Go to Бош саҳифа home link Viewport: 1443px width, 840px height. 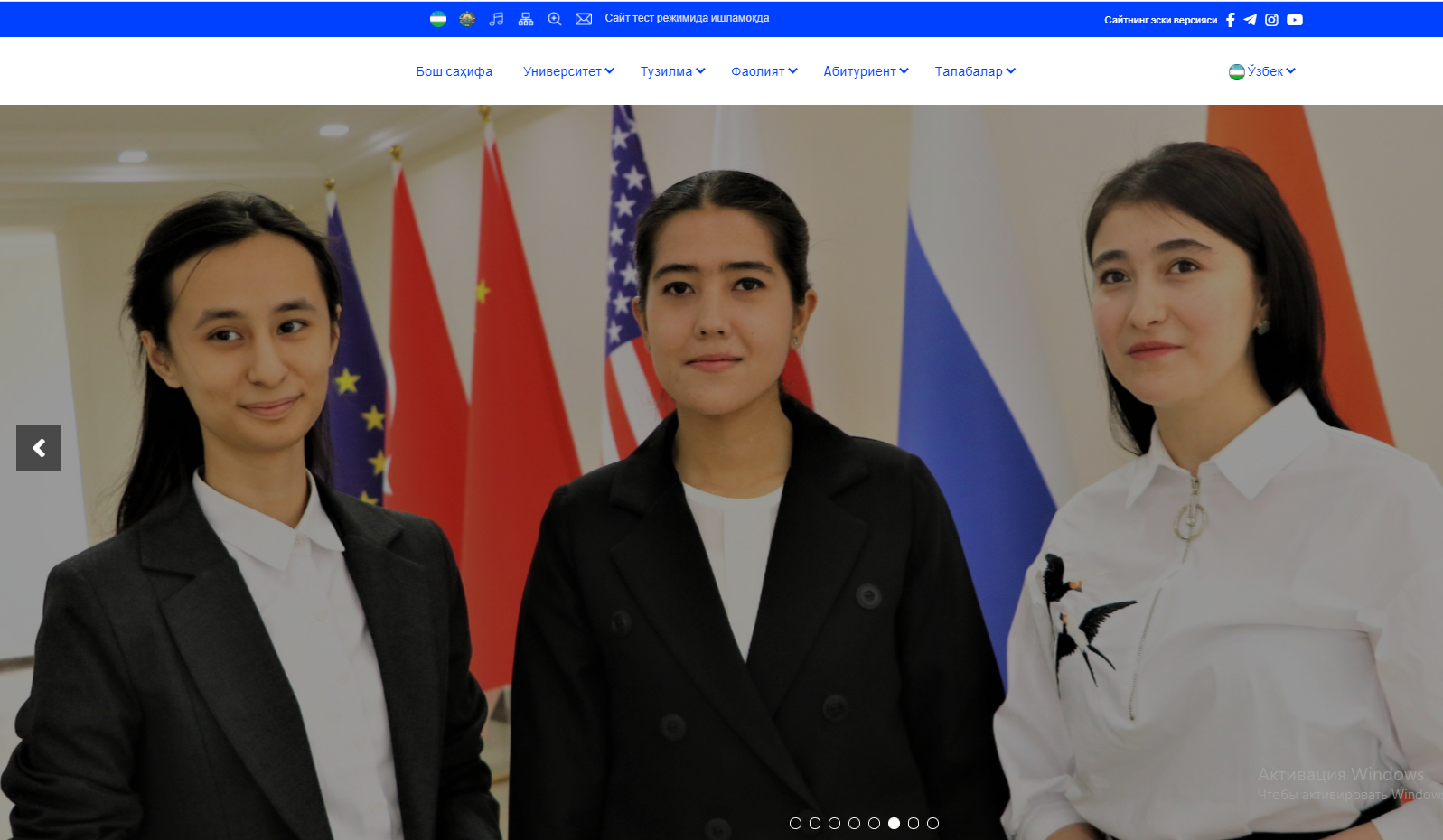454,71
